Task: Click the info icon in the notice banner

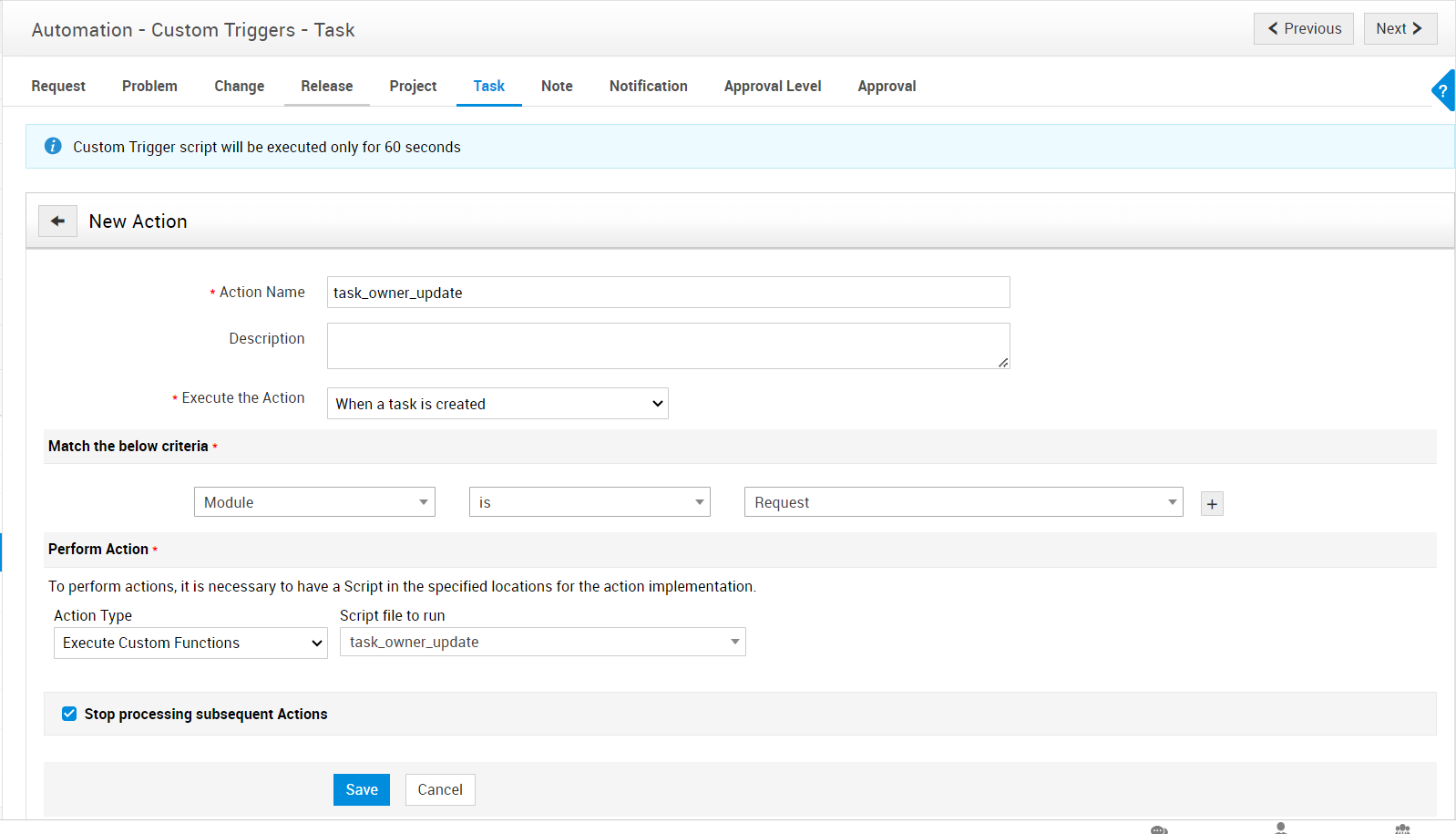Action: pos(53,147)
